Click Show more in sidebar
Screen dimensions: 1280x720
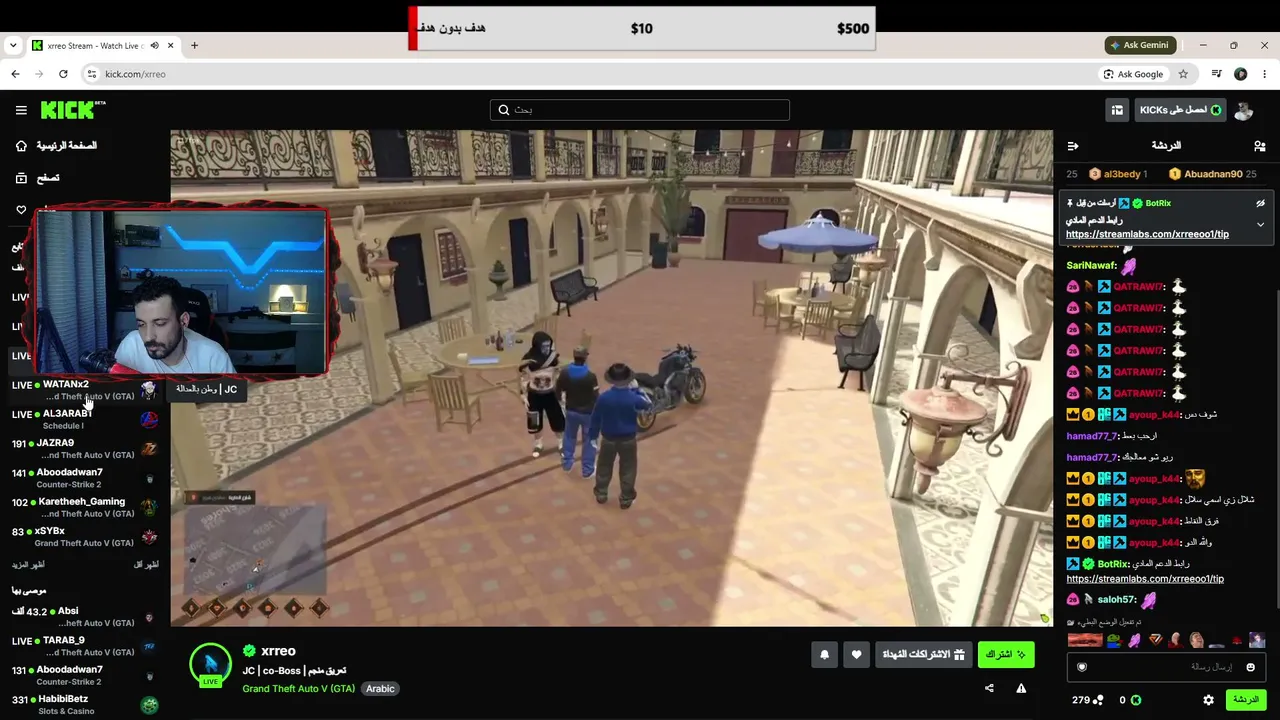click(x=28, y=565)
